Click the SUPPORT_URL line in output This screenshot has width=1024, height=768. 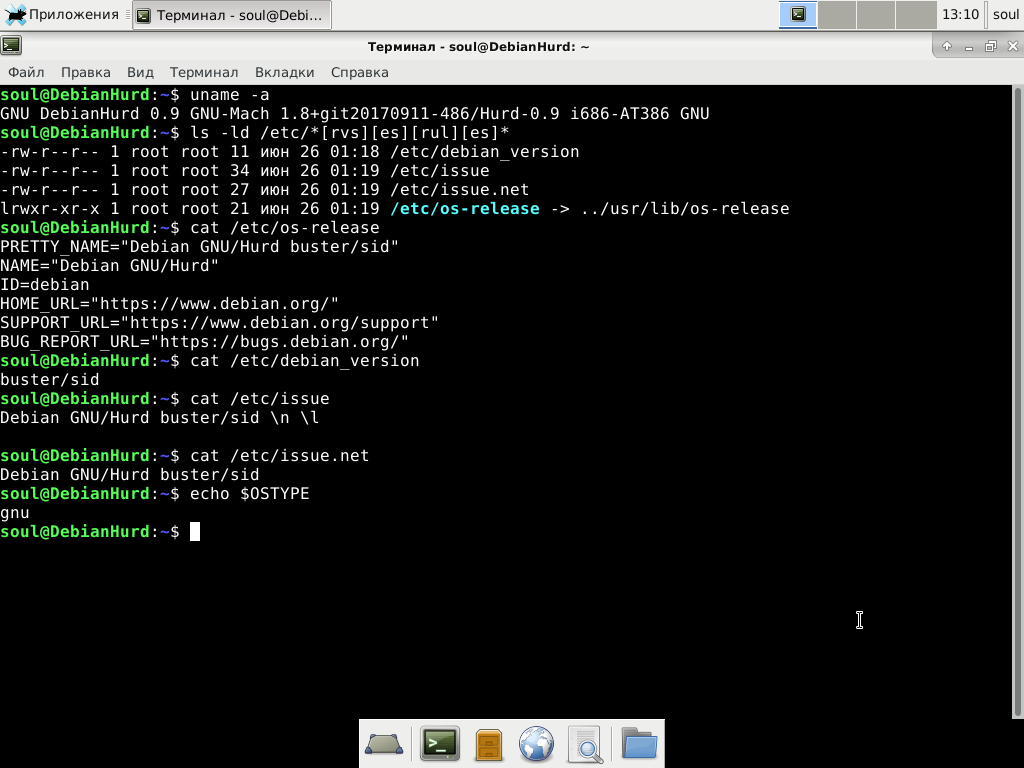click(x=219, y=323)
